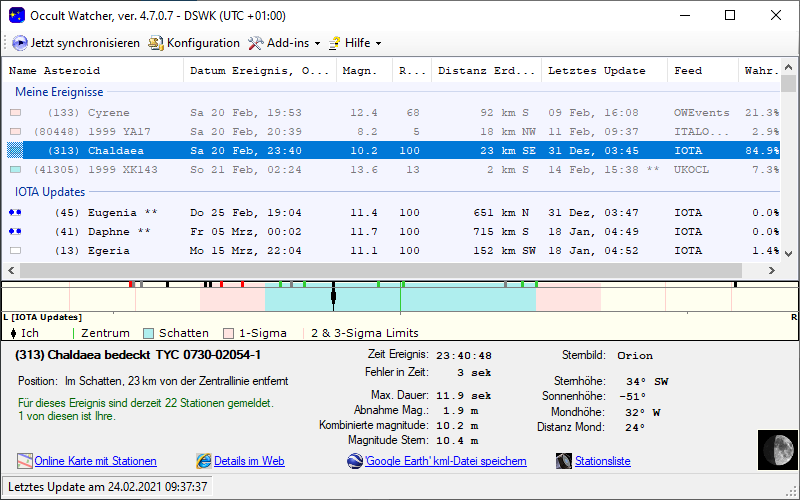Click the station marker icon for Eugenia row
Viewport: 800px width, 500px height.
tap(15, 213)
